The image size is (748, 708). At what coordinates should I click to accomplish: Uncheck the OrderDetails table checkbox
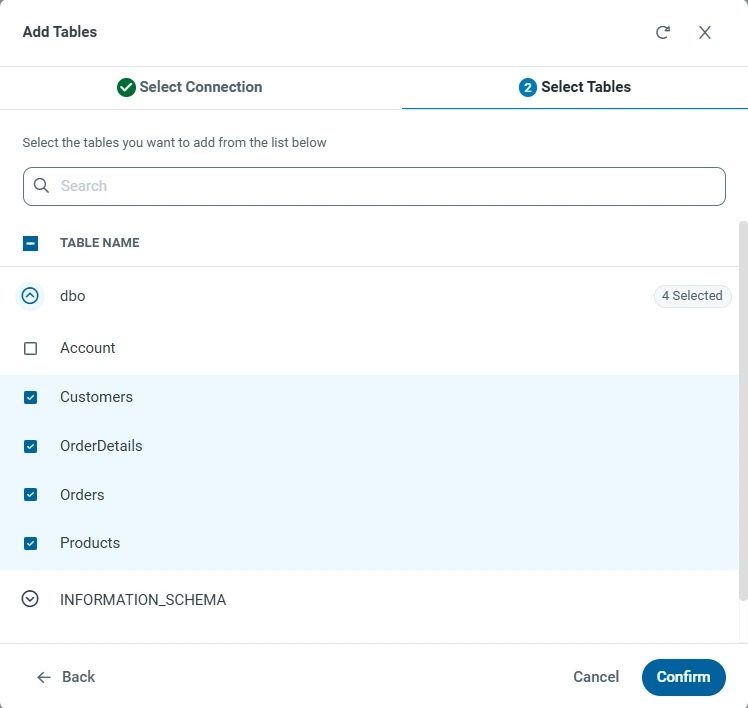[31, 446]
